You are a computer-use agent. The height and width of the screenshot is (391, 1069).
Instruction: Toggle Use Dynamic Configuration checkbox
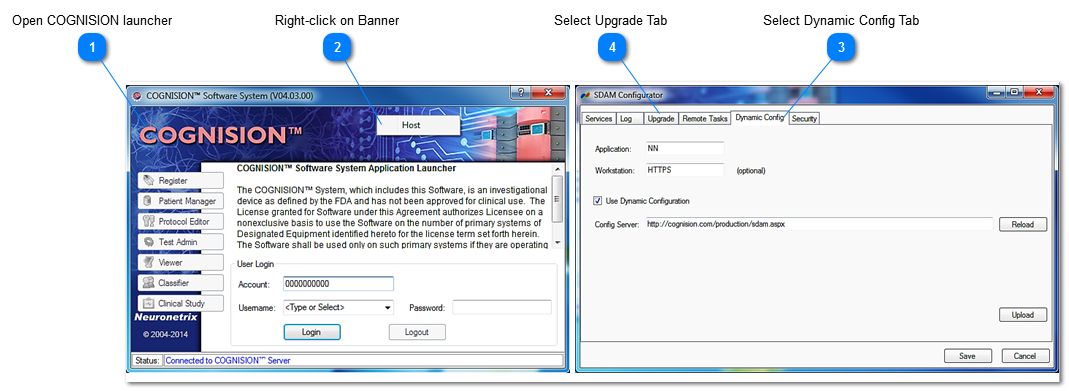(x=598, y=201)
